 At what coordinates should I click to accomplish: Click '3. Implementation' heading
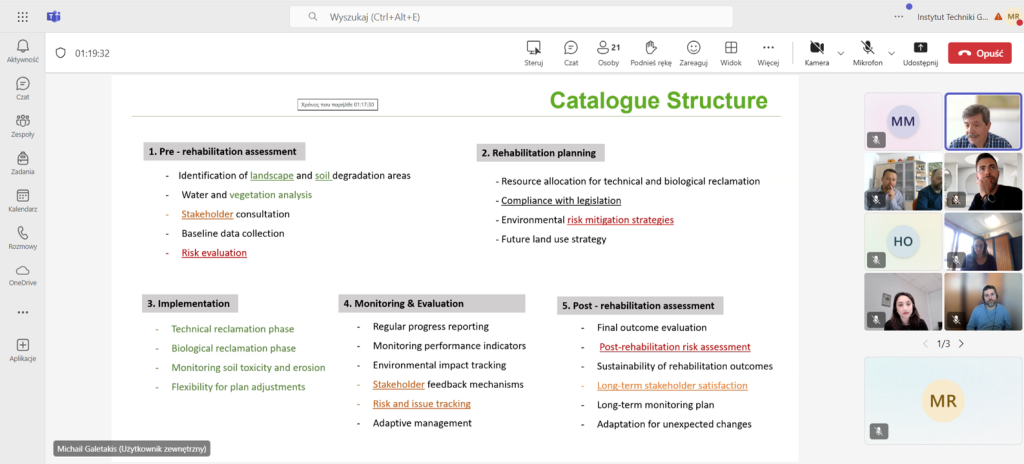pos(190,303)
